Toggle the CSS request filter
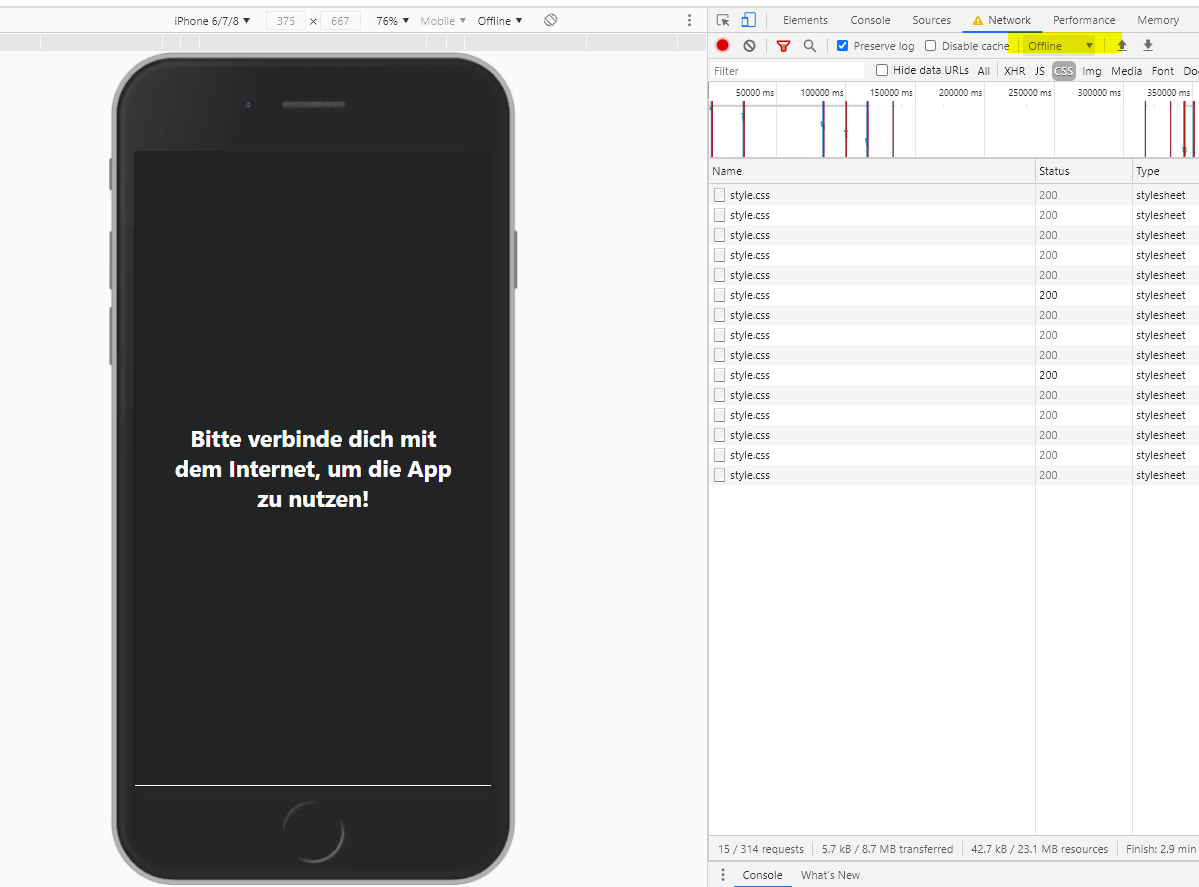 (x=1064, y=71)
